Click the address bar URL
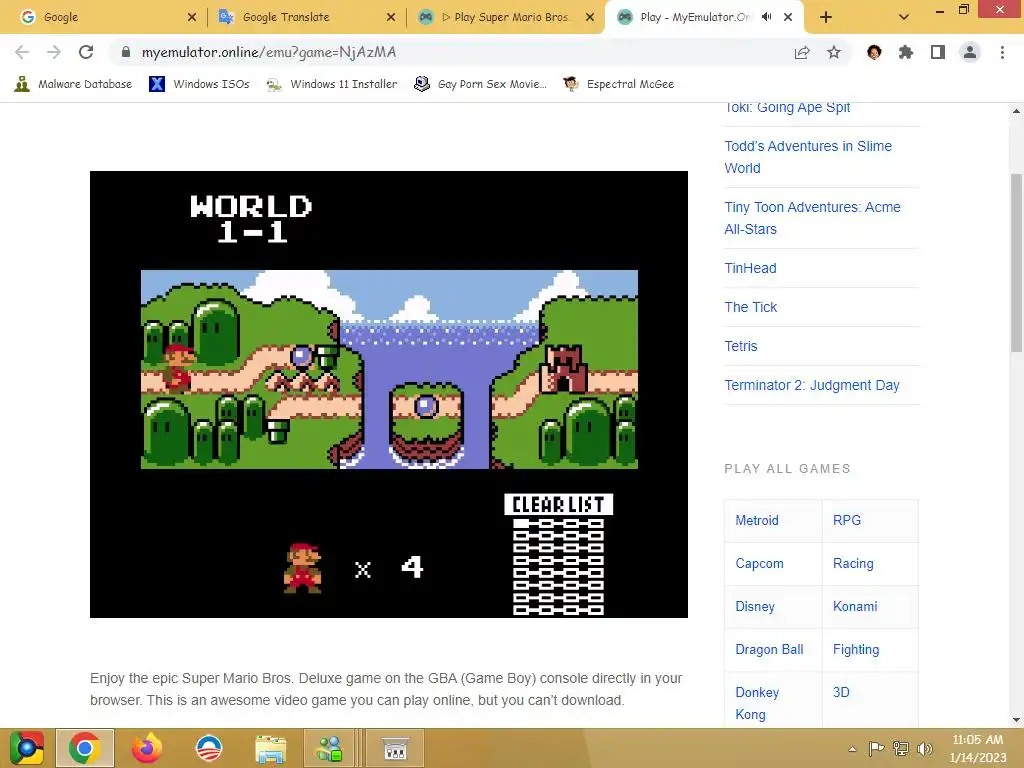Viewport: 1024px width, 768px height. click(x=268, y=52)
